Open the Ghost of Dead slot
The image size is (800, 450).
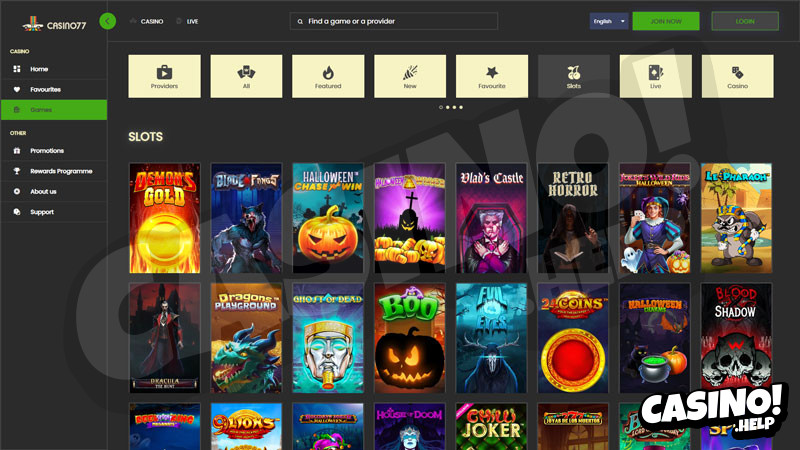click(x=328, y=338)
